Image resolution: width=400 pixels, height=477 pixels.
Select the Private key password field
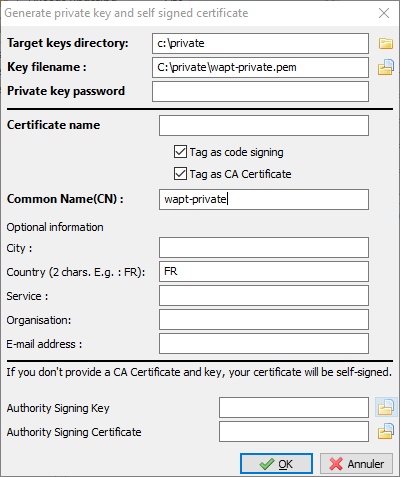[260, 91]
